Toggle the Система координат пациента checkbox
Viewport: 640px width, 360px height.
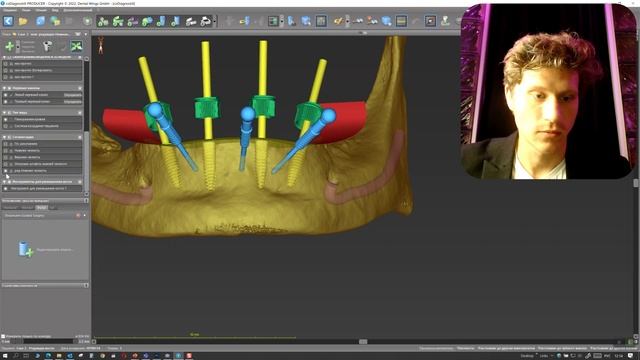[x=6, y=126]
